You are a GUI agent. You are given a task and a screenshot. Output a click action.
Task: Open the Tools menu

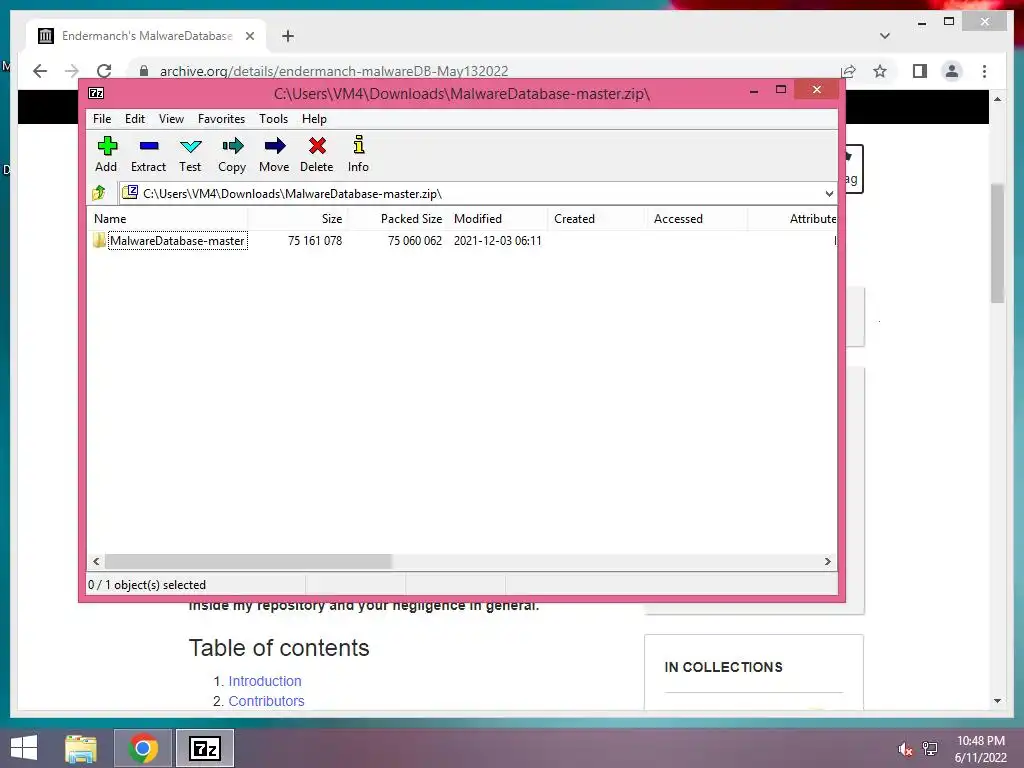(273, 119)
